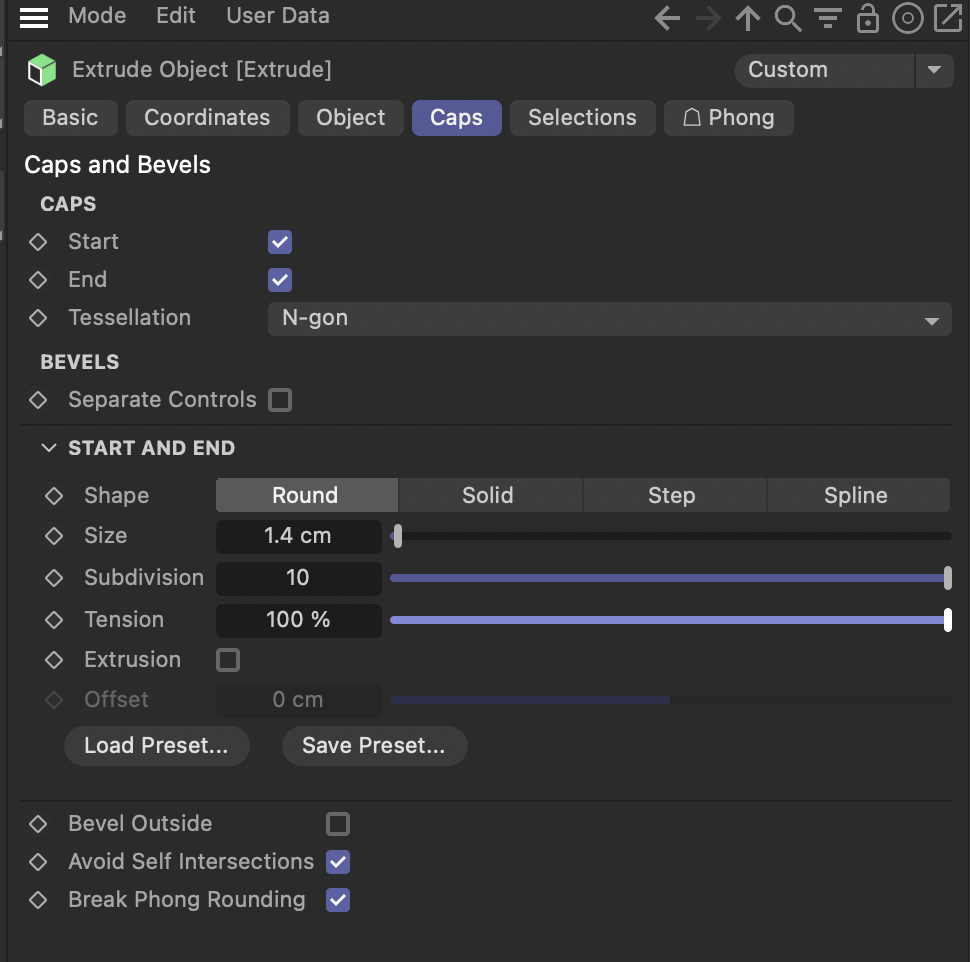
Task: Click the pop-out panel icon
Action: (x=947, y=17)
